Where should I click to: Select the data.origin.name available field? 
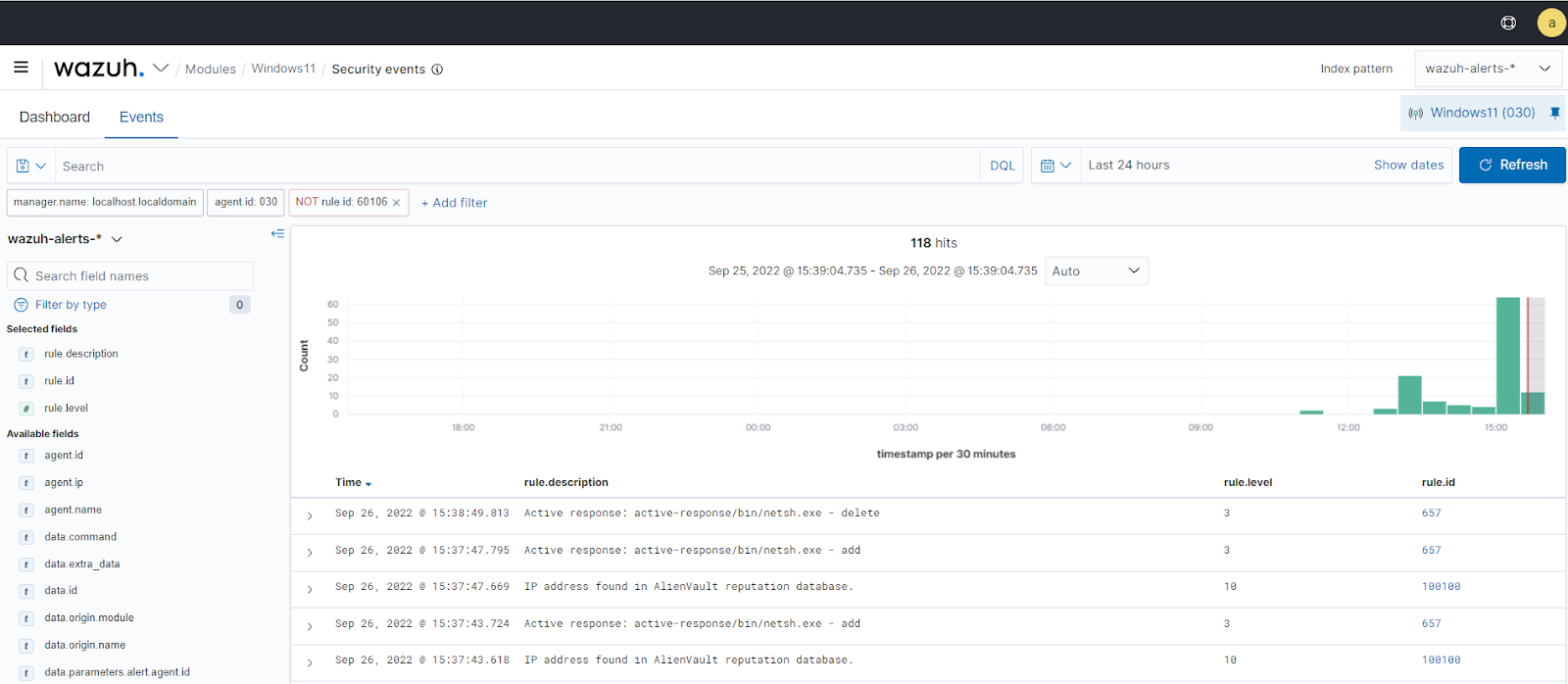[x=84, y=646]
